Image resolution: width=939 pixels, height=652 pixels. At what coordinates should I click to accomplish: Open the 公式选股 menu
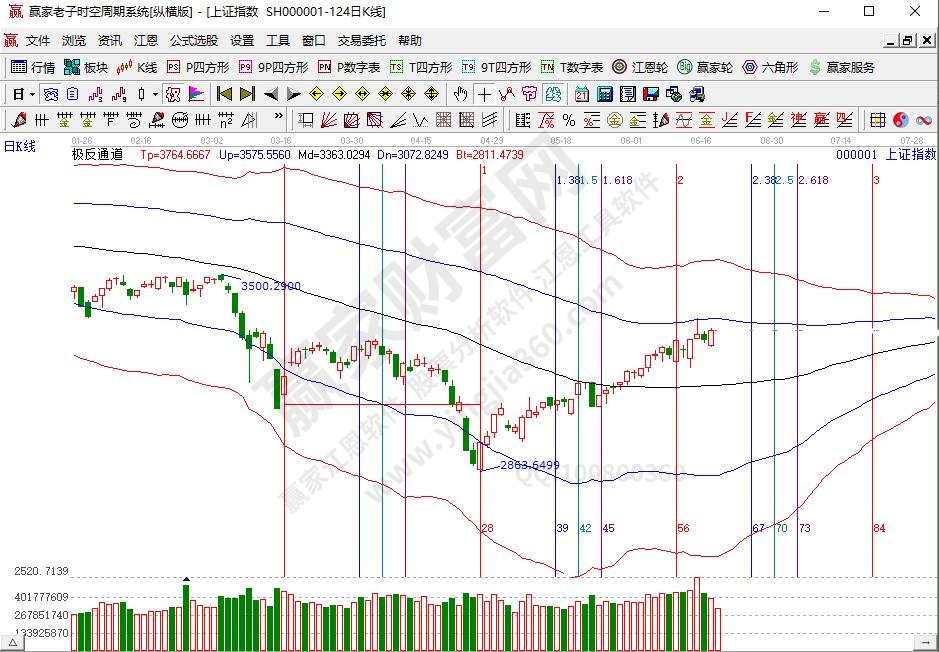[193, 41]
